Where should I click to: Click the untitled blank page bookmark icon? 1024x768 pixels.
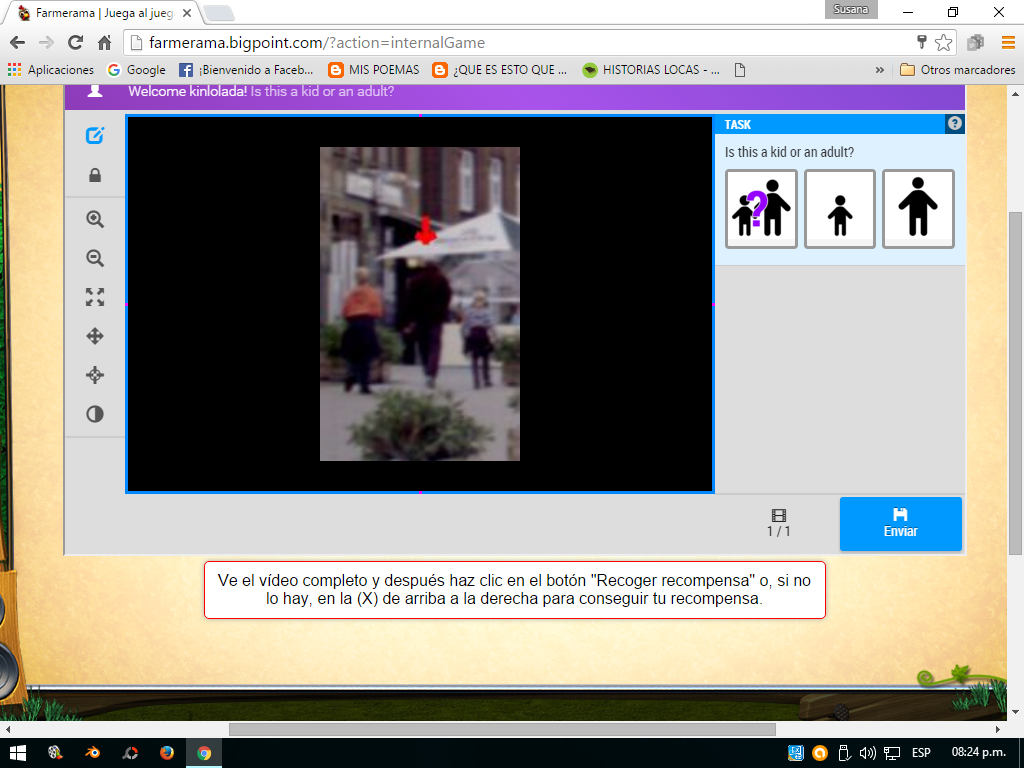point(740,70)
